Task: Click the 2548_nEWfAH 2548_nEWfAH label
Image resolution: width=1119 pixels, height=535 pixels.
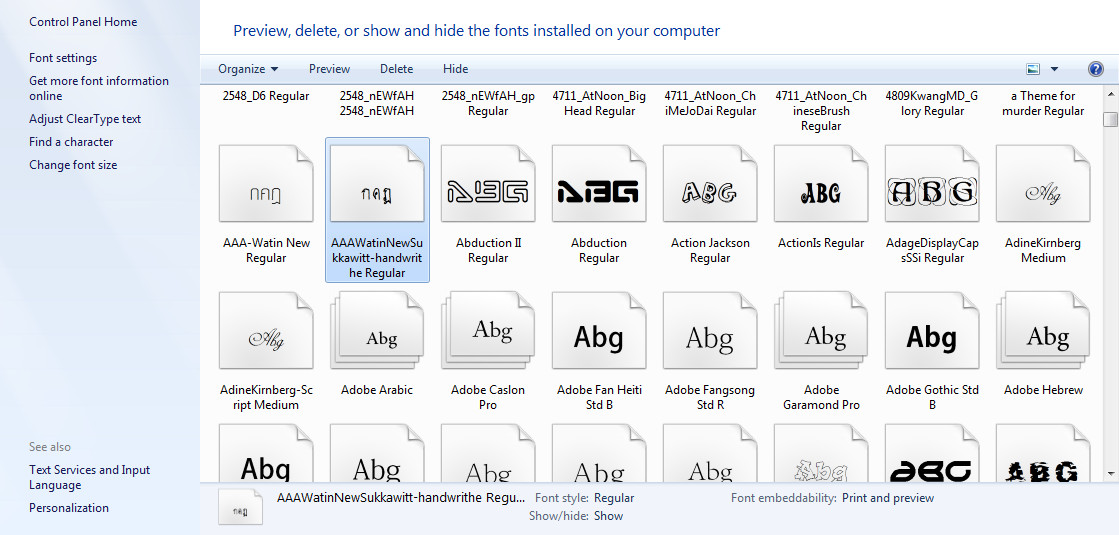Action: pyautogui.click(x=378, y=103)
